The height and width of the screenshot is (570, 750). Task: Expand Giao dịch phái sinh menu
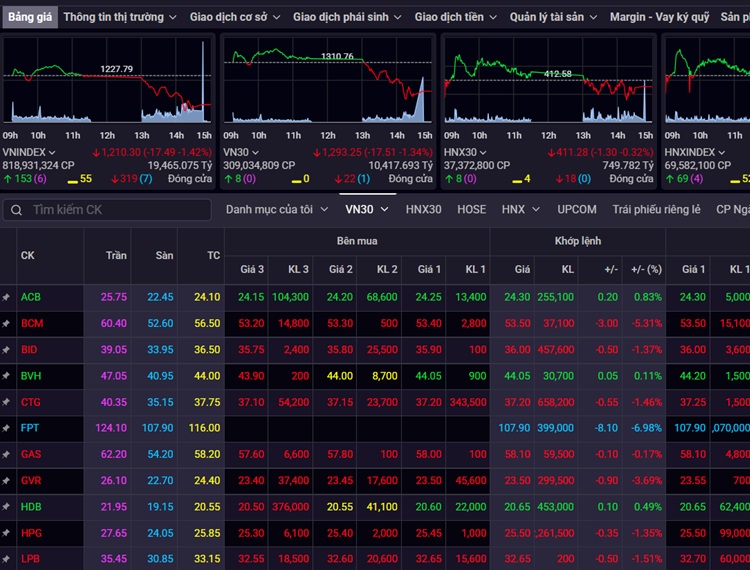(x=347, y=17)
